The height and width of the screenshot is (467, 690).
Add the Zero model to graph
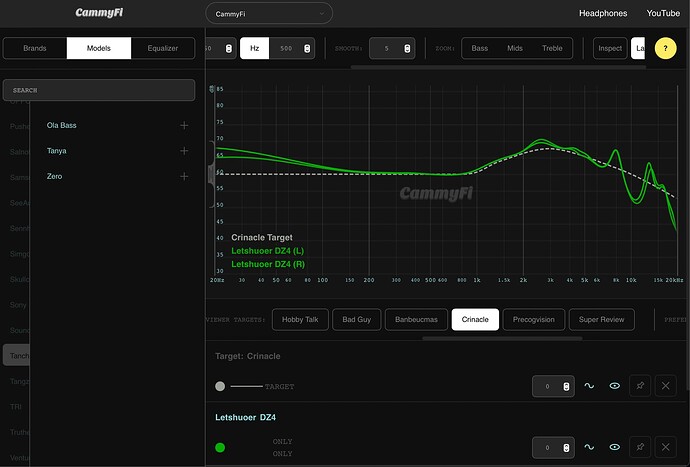[184, 177]
